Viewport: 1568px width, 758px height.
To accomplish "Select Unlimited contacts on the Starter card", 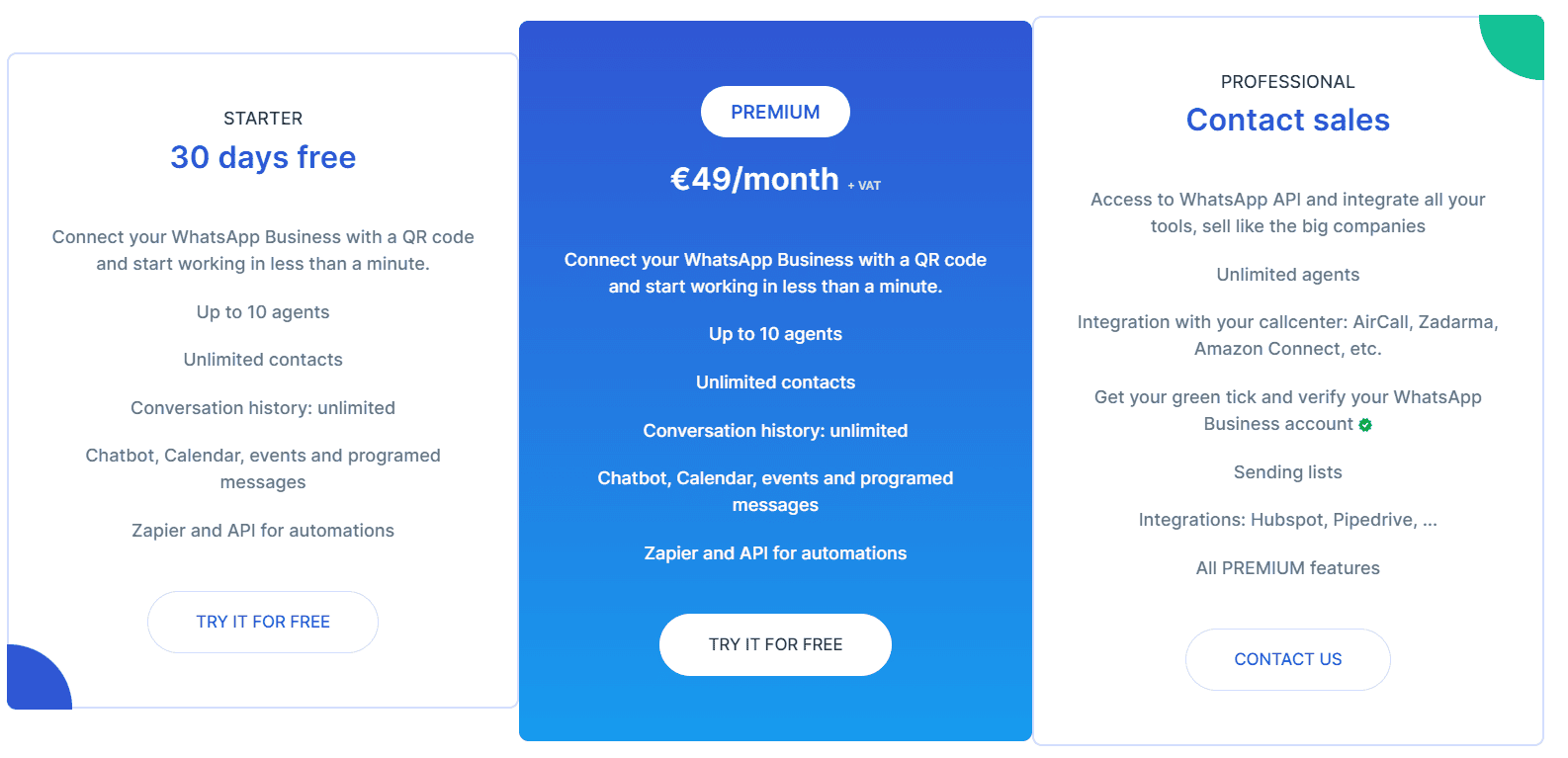I will (262, 359).
